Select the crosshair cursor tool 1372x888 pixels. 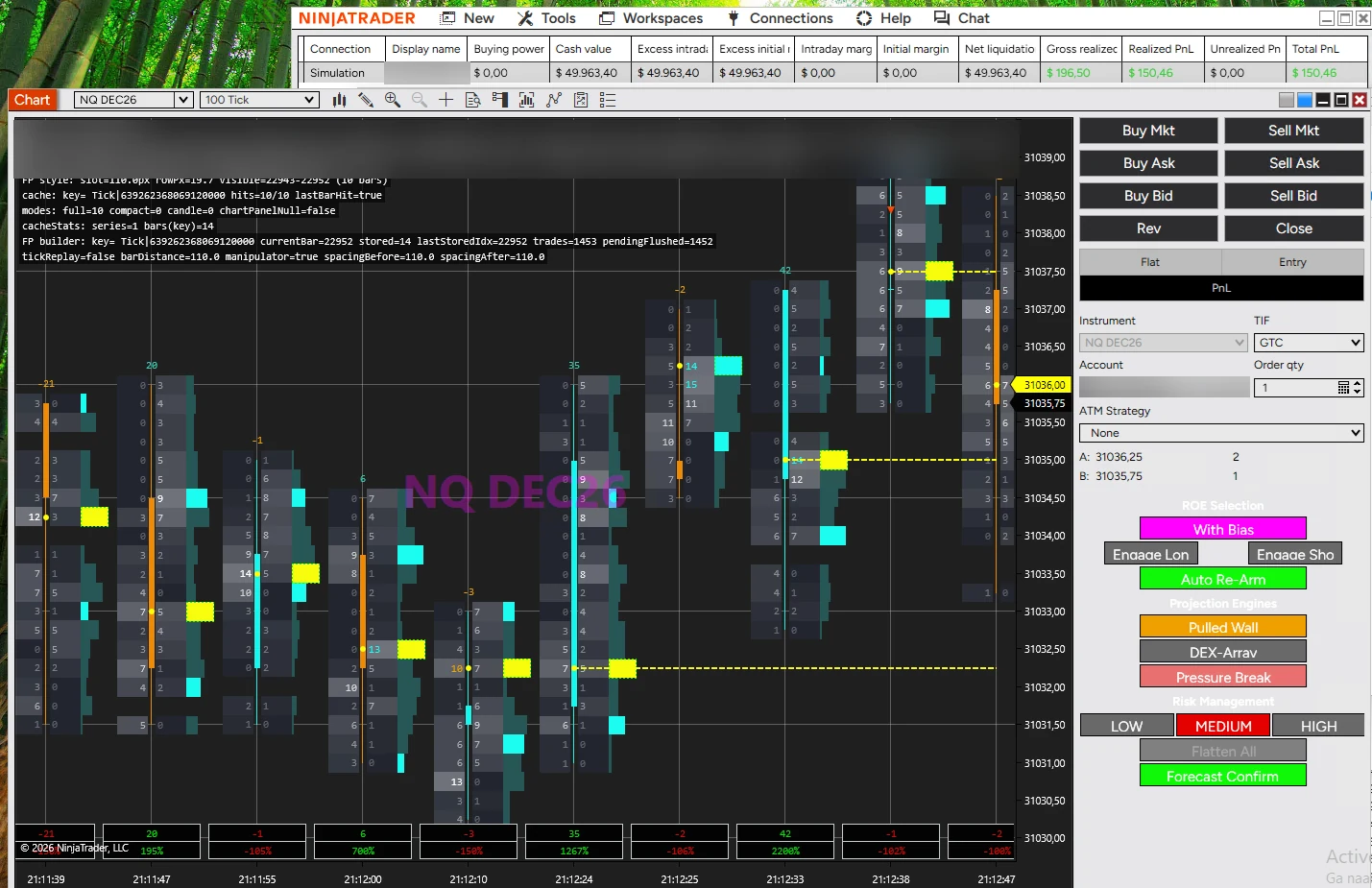click(446, 100)
